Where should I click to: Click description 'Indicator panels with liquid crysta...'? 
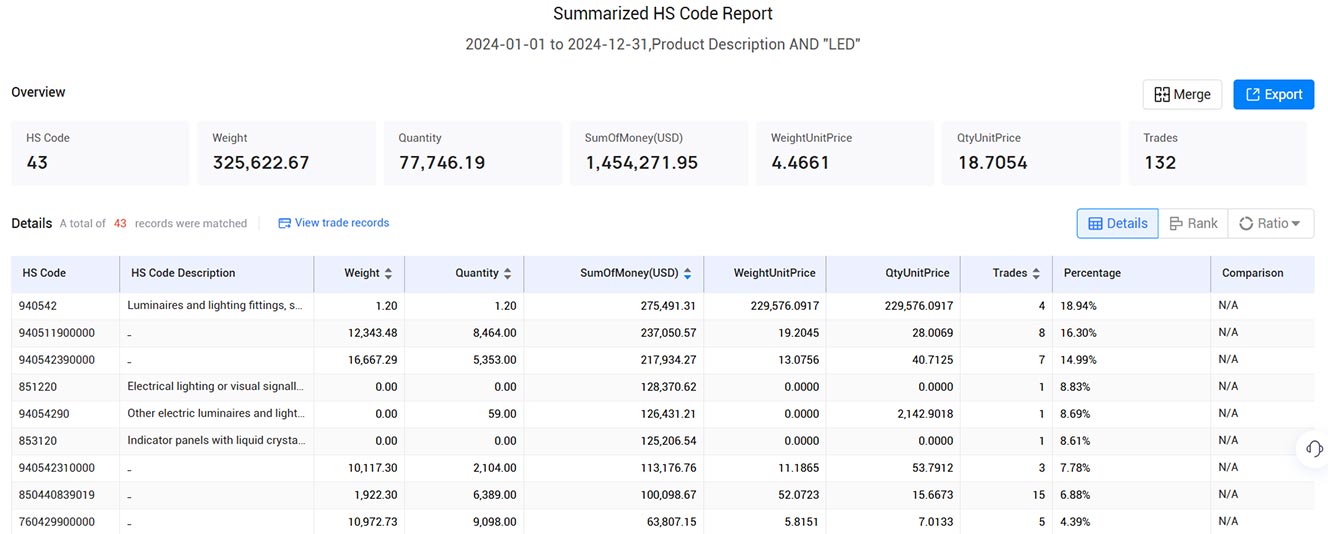[x=214, y=440]
